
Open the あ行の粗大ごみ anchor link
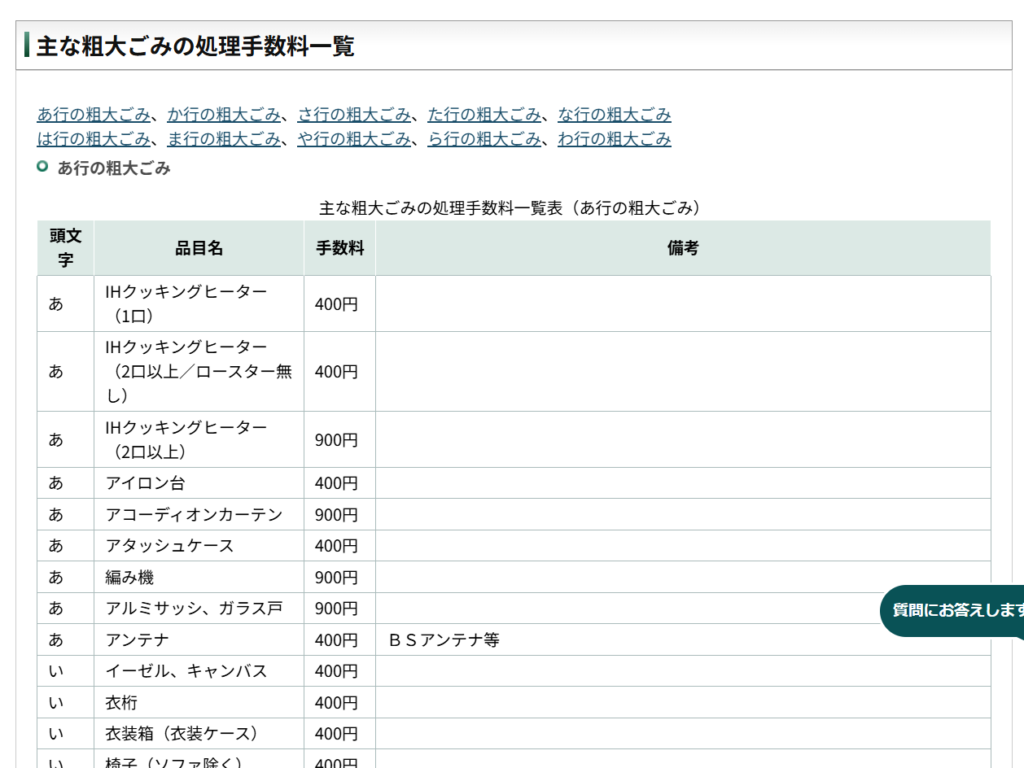(x=94, y=115)
